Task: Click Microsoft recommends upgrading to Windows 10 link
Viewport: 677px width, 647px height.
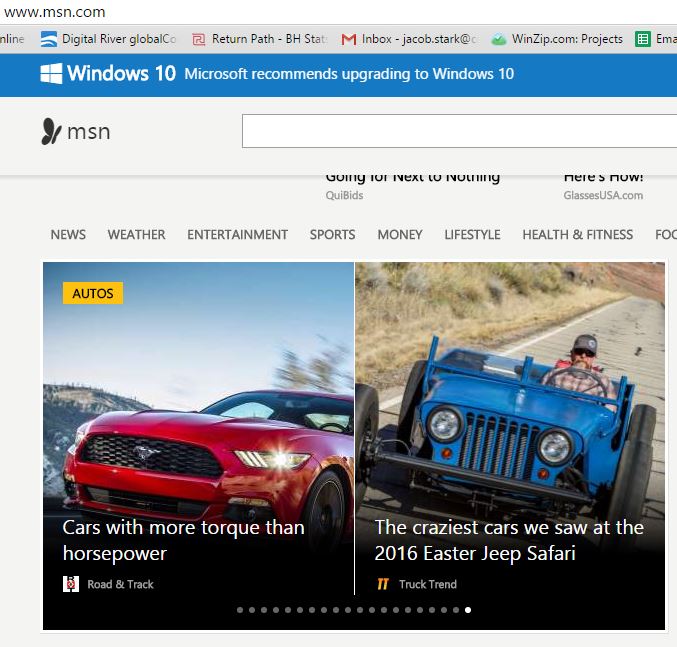Action: click(349, 74)
